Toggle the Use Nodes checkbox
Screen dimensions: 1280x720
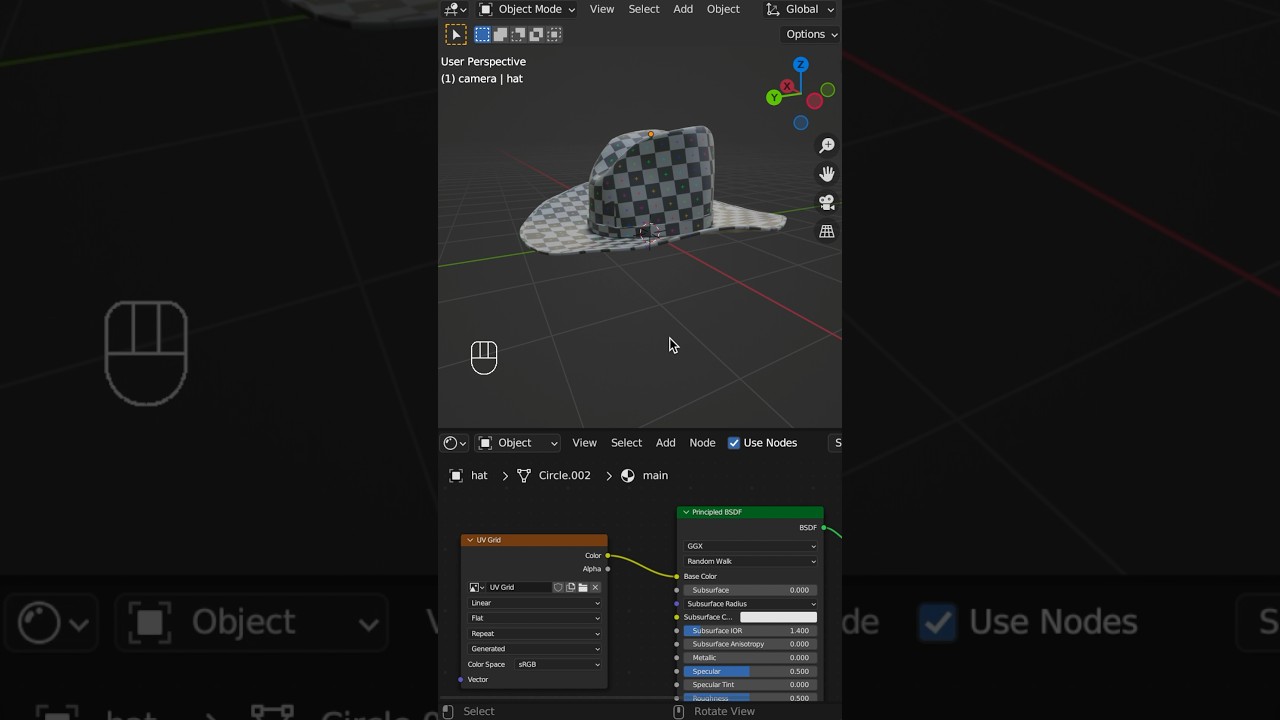tap(734, 443)
